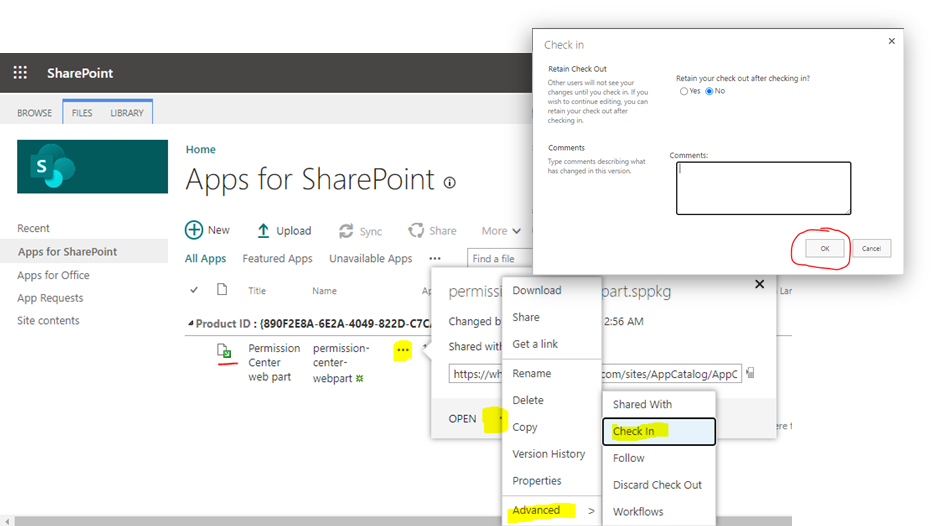938x526 pixels.
Task: Open App Requests in navigation
Action: click(50, 297)
